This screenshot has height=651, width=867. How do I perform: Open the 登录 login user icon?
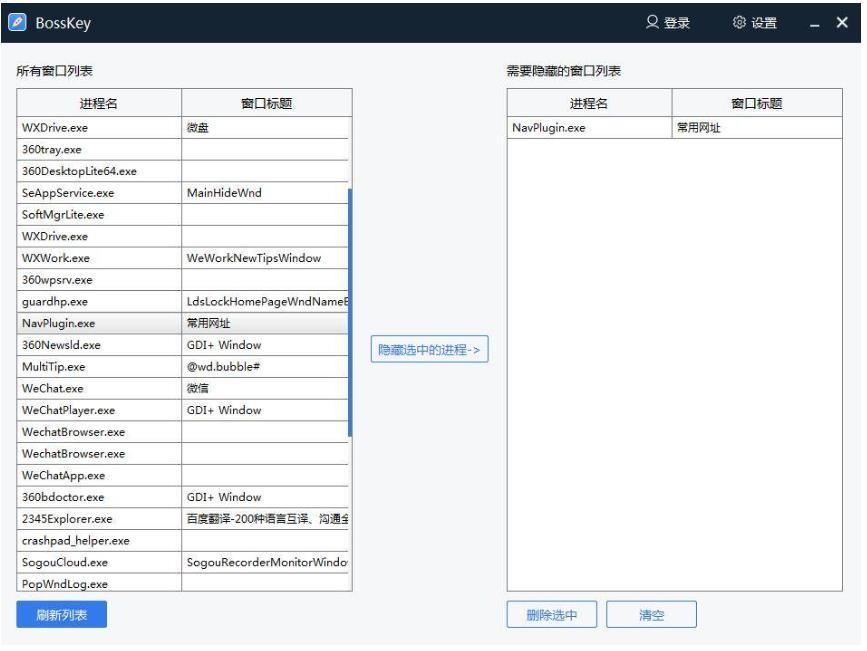pos(653,24)
